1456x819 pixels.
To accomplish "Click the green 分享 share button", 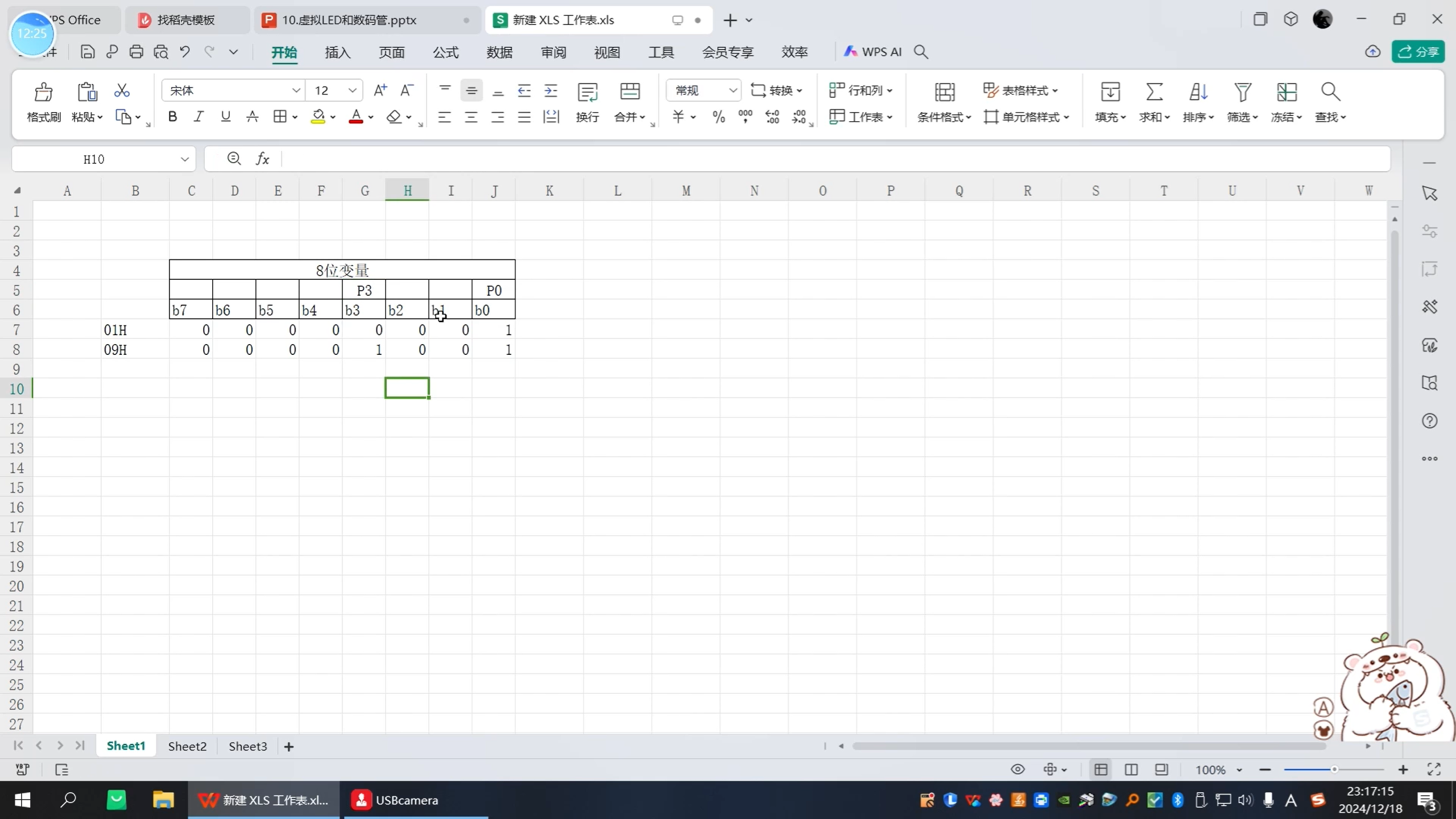I will pos(1418,52).
